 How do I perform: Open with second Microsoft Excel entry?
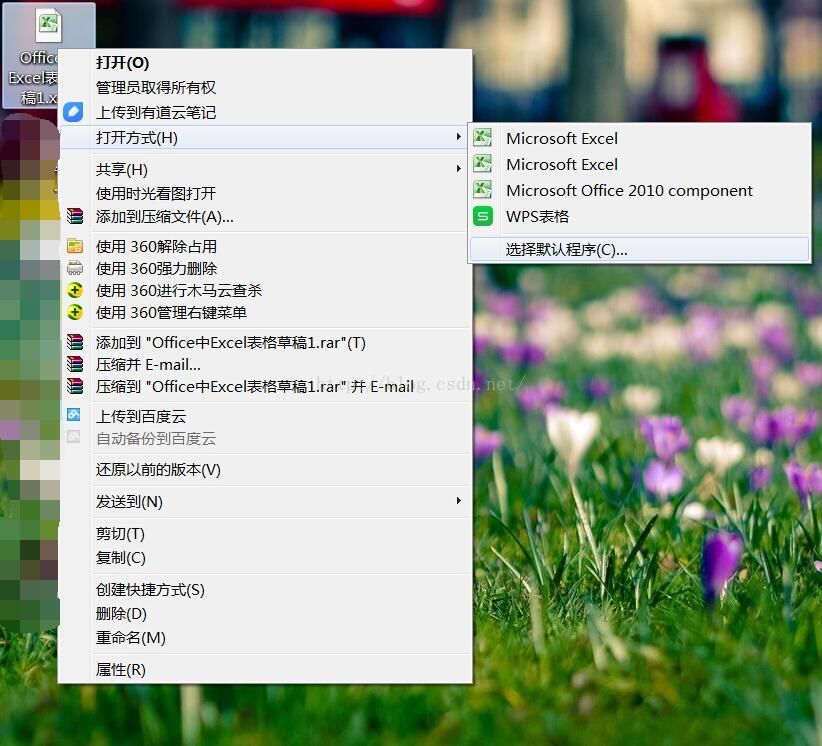(x=639, y=164)
